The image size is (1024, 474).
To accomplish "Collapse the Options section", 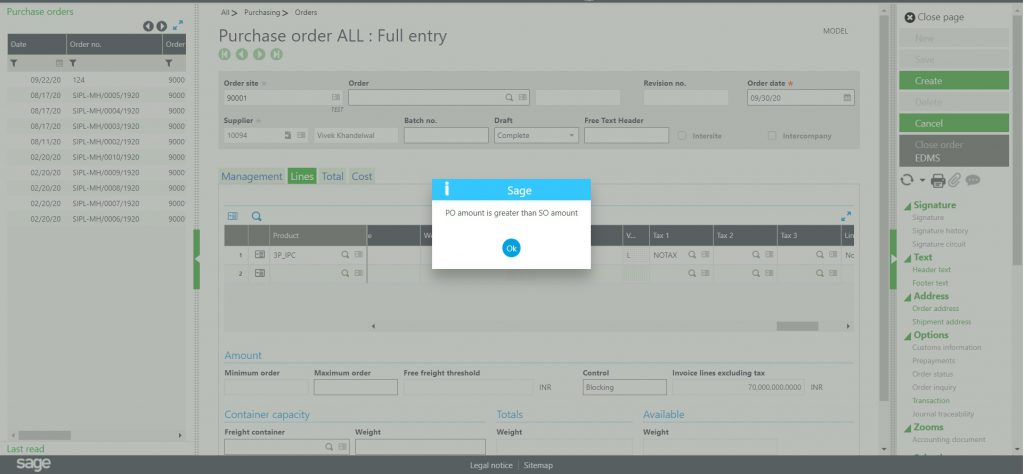I will click(x=908, y=336).
